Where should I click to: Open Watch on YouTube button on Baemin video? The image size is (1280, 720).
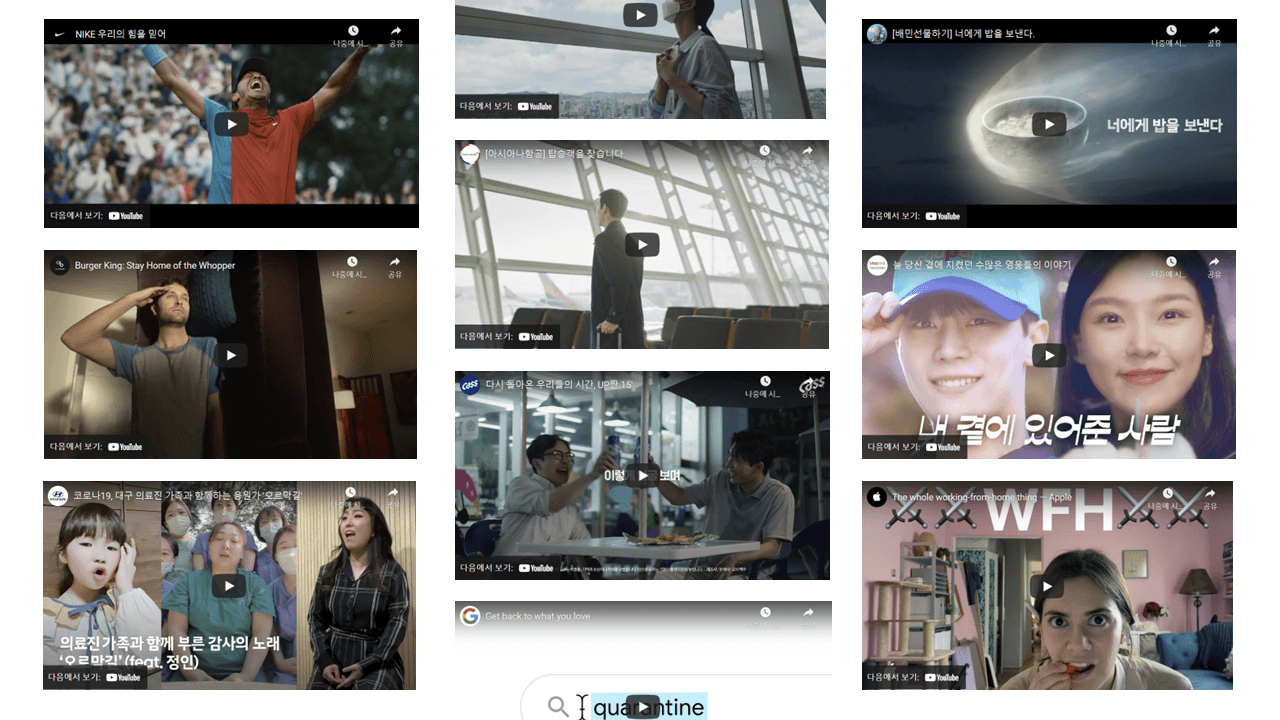click(x=913, y=216)
